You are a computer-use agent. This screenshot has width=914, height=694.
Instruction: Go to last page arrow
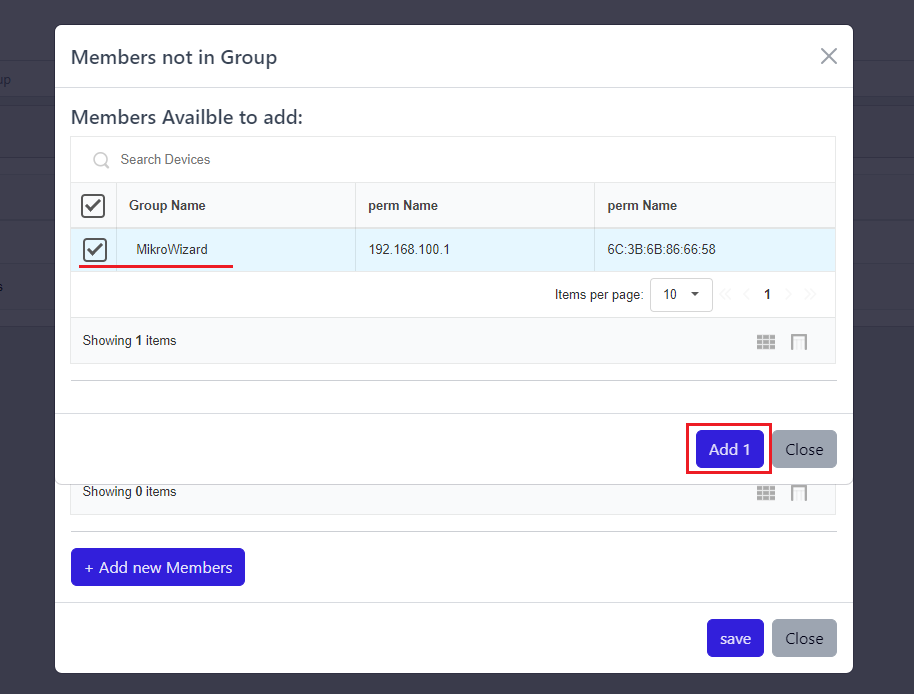tap(810, 295)
